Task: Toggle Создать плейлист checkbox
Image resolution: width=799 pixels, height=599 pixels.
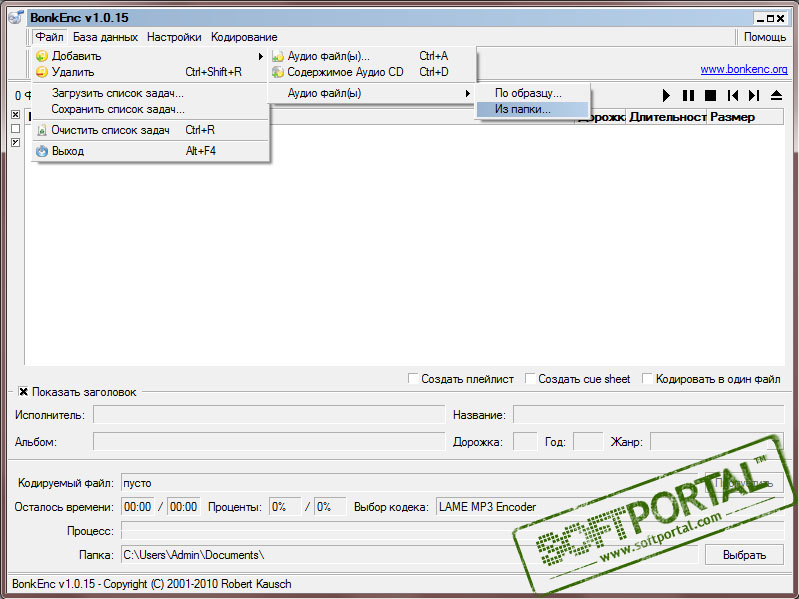Action: 413,378
